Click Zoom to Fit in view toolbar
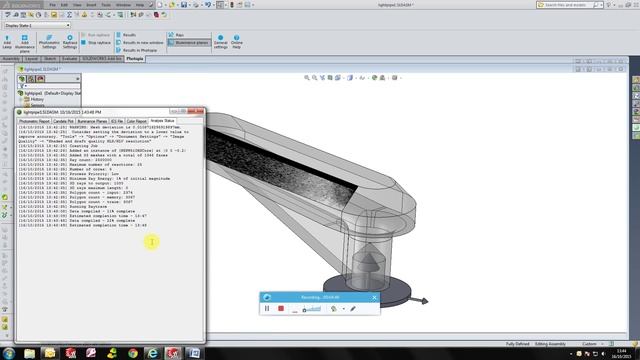The image size is (640, 360). click(307, 78)
